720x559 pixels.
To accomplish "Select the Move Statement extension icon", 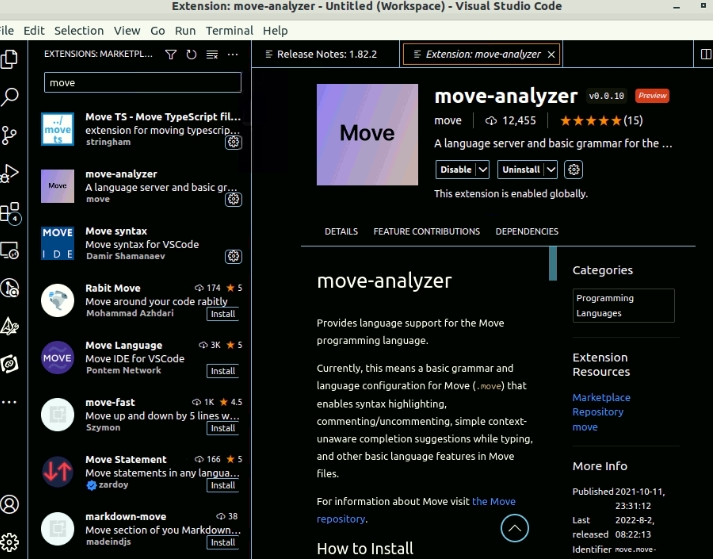I will coord(57,472).
